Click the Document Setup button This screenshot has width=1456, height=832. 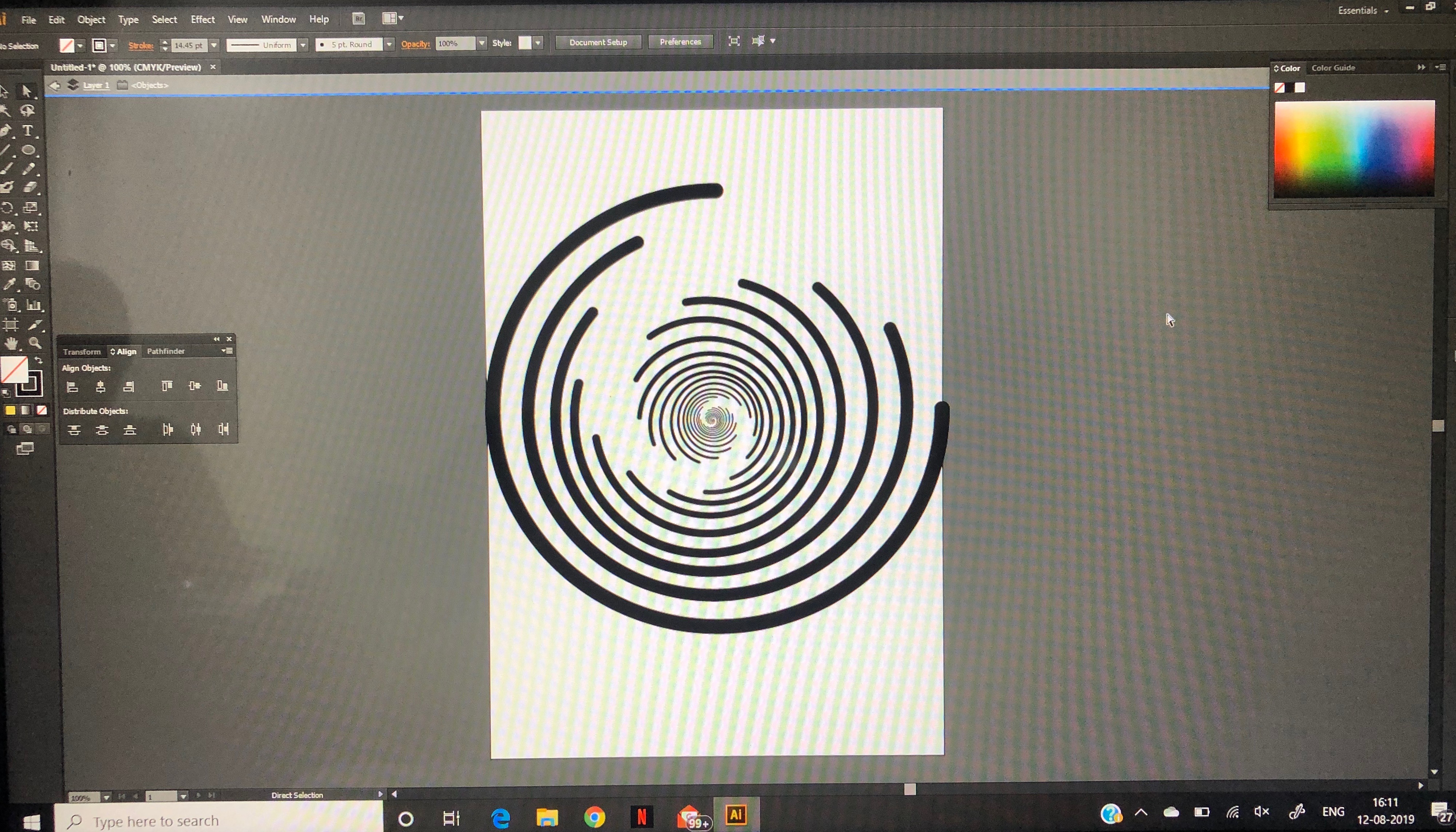point(598,42)
